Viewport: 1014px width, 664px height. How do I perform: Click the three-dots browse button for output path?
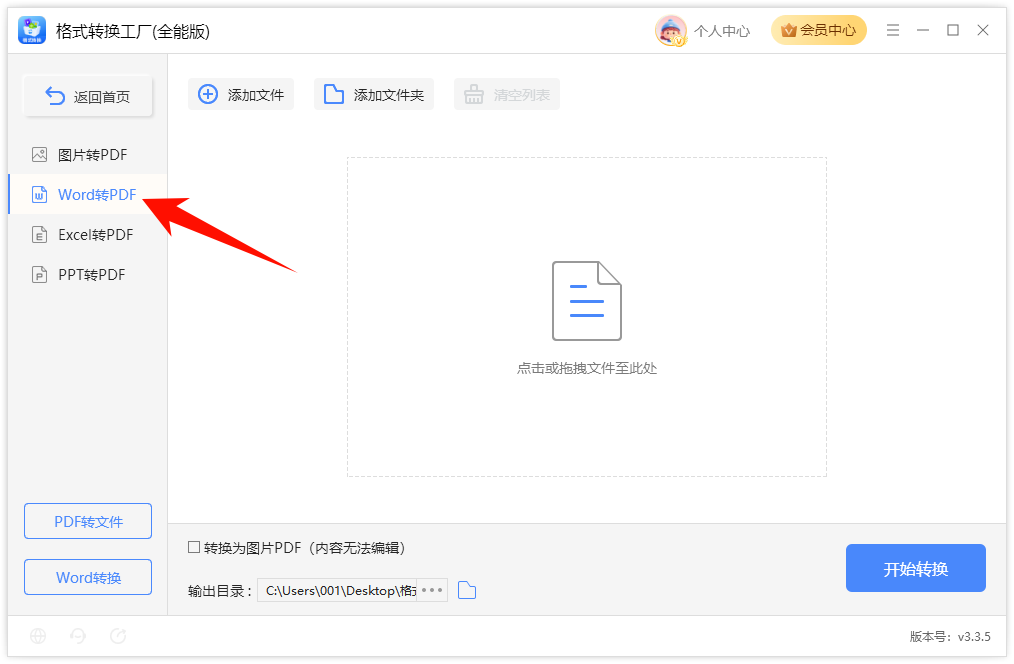point(432,590)
